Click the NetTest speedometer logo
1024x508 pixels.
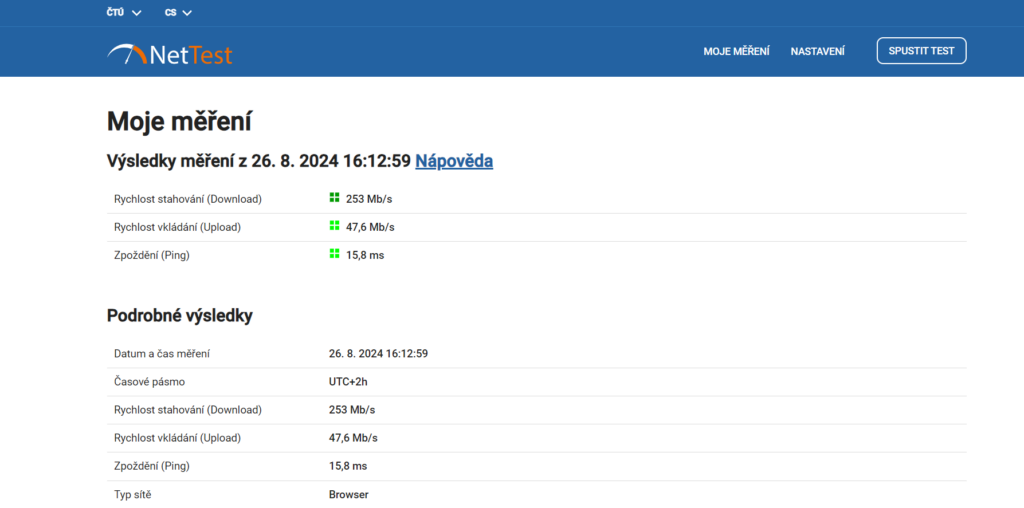pos(169,52)
